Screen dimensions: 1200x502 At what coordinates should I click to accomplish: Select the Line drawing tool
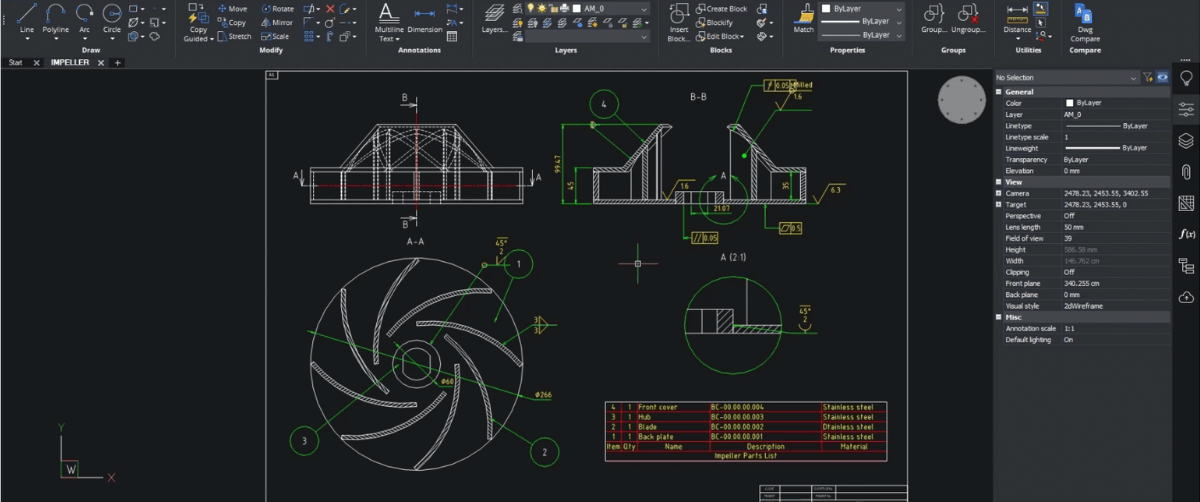click(x=27, y=17)
